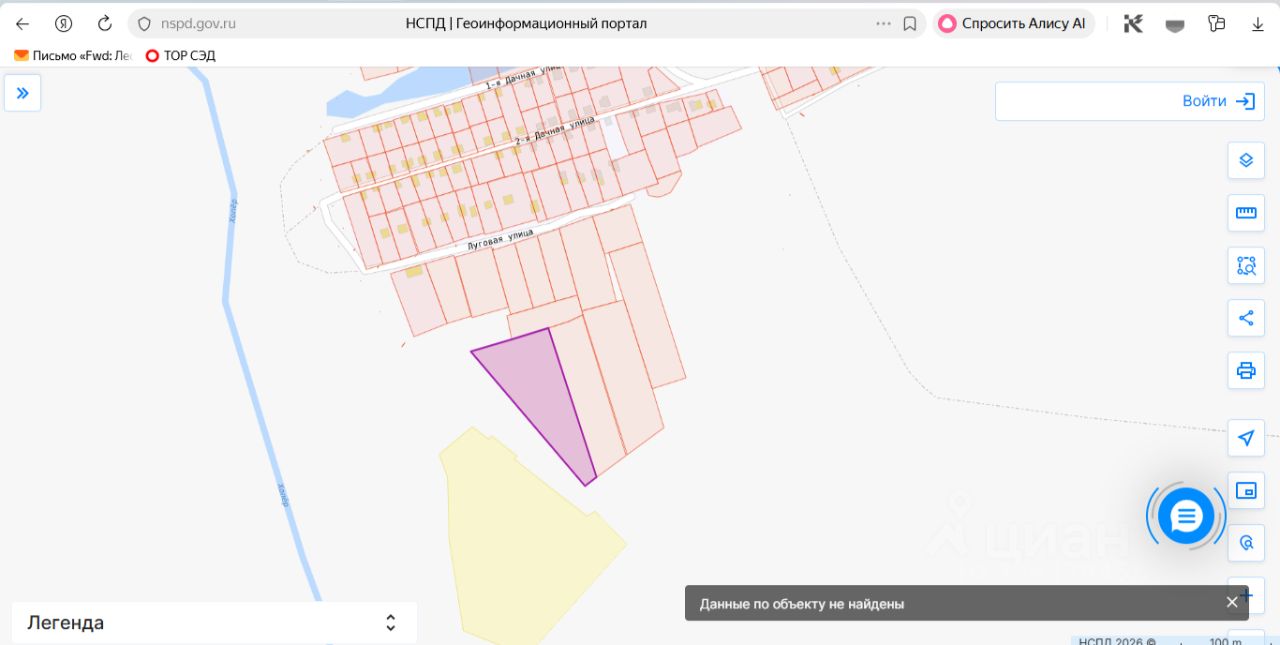This screenshot has height=645, width=1280.
Task: Open the page options three-dot menu
Action: (883, 23)
